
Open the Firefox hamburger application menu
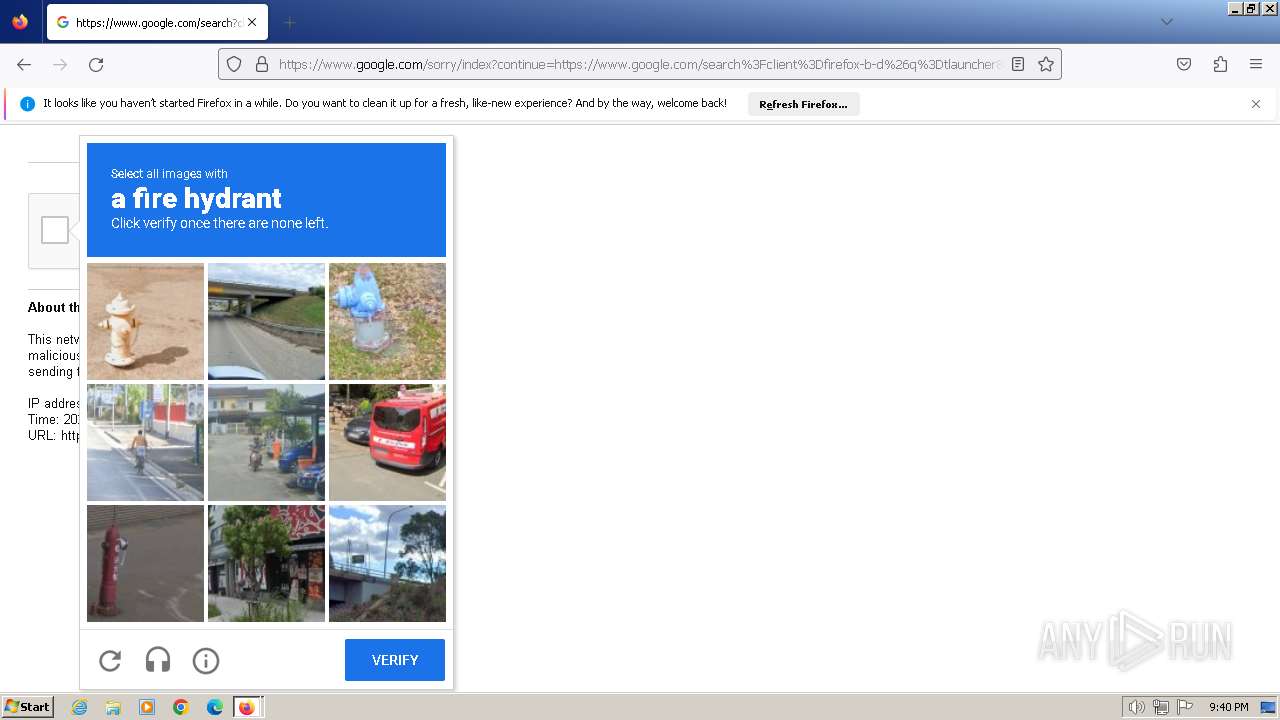[1256, 64]
